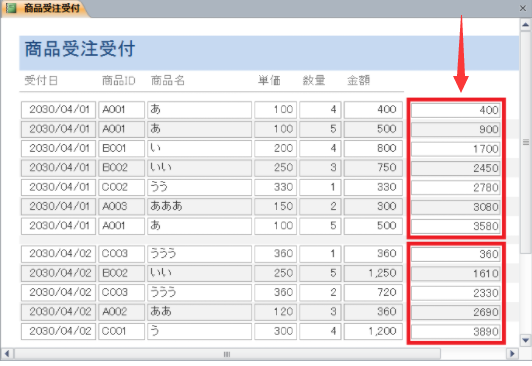The image size is (532, 366).
Task: Click the running total 2450 field
Action: point(456,168)
